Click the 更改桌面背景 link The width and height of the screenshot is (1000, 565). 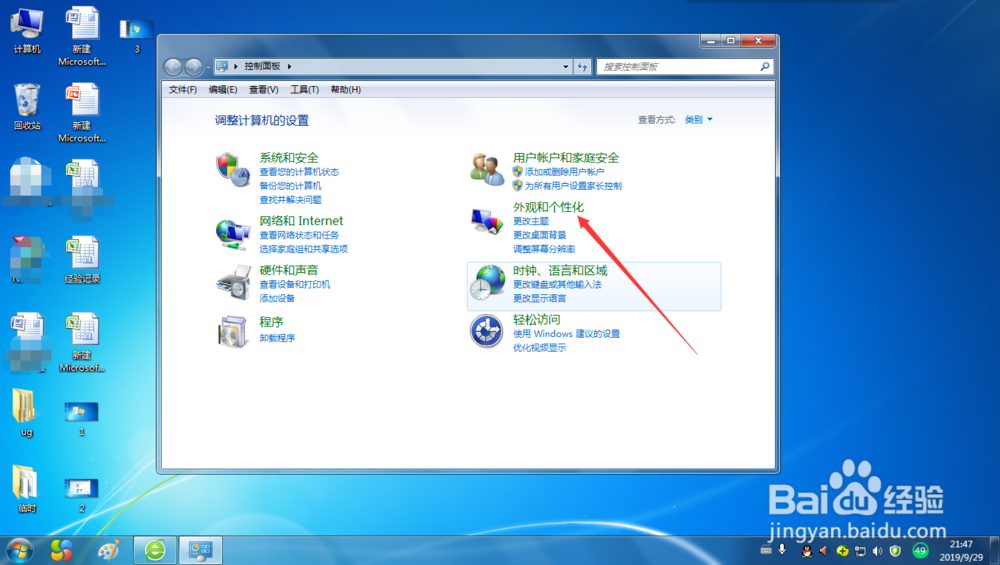tap(540, 235)
